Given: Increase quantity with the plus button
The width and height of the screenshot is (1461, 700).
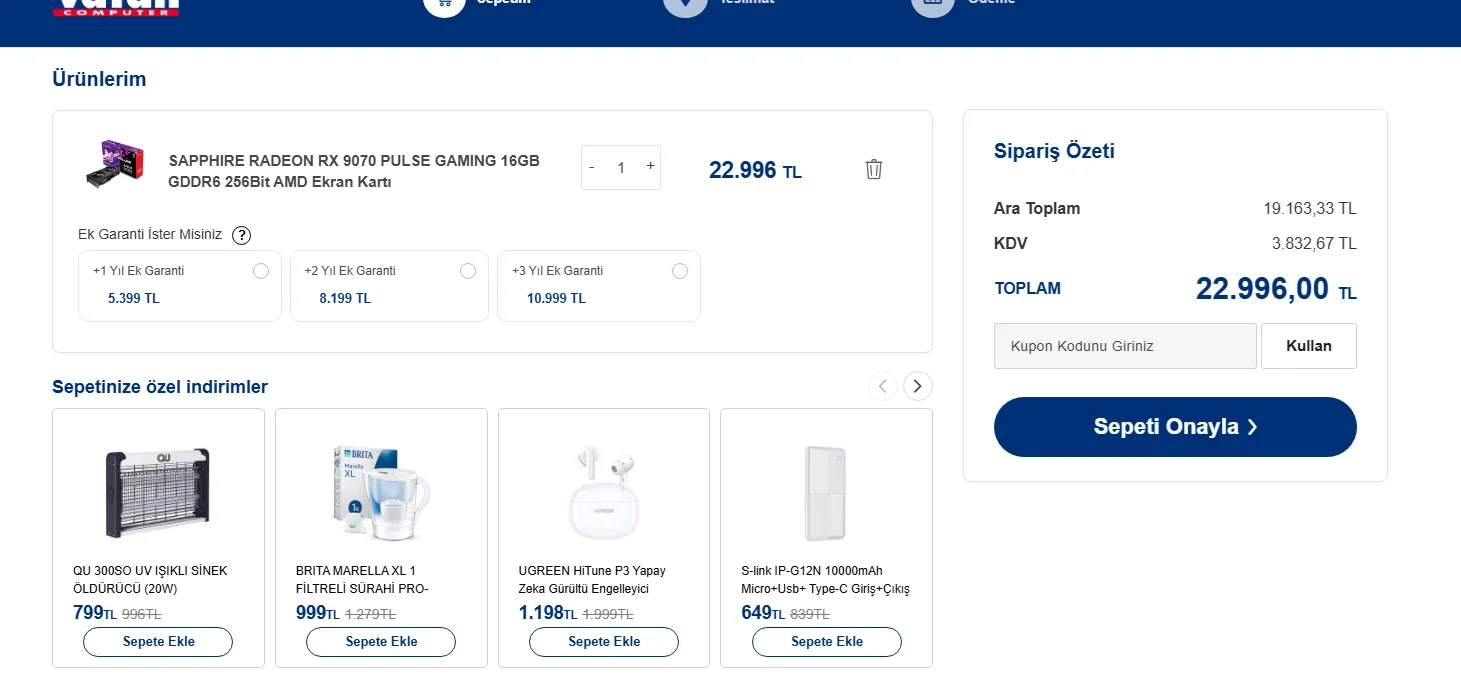Looking at the screenshot, I should [x=650, y=166].
